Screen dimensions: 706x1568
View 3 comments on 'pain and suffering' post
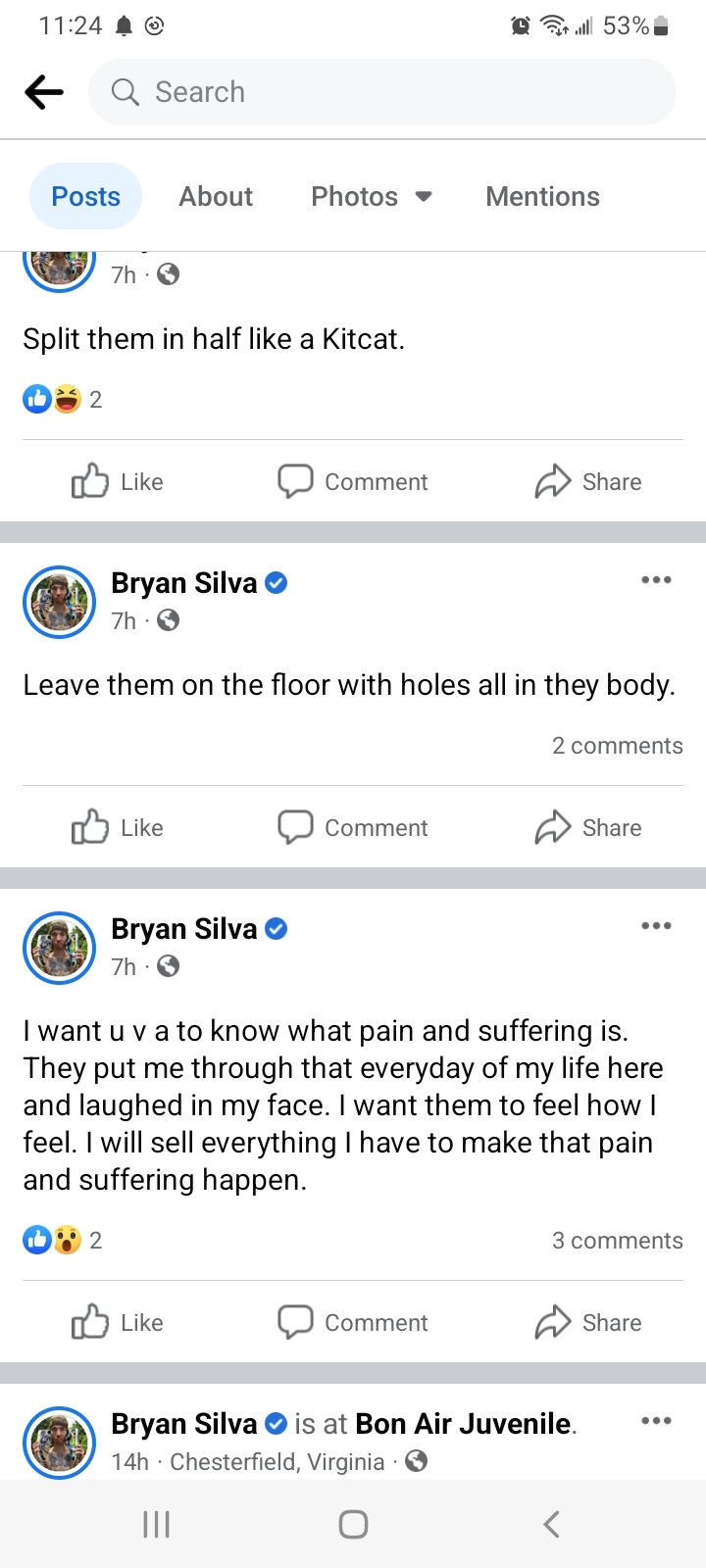pos(617,1241)
